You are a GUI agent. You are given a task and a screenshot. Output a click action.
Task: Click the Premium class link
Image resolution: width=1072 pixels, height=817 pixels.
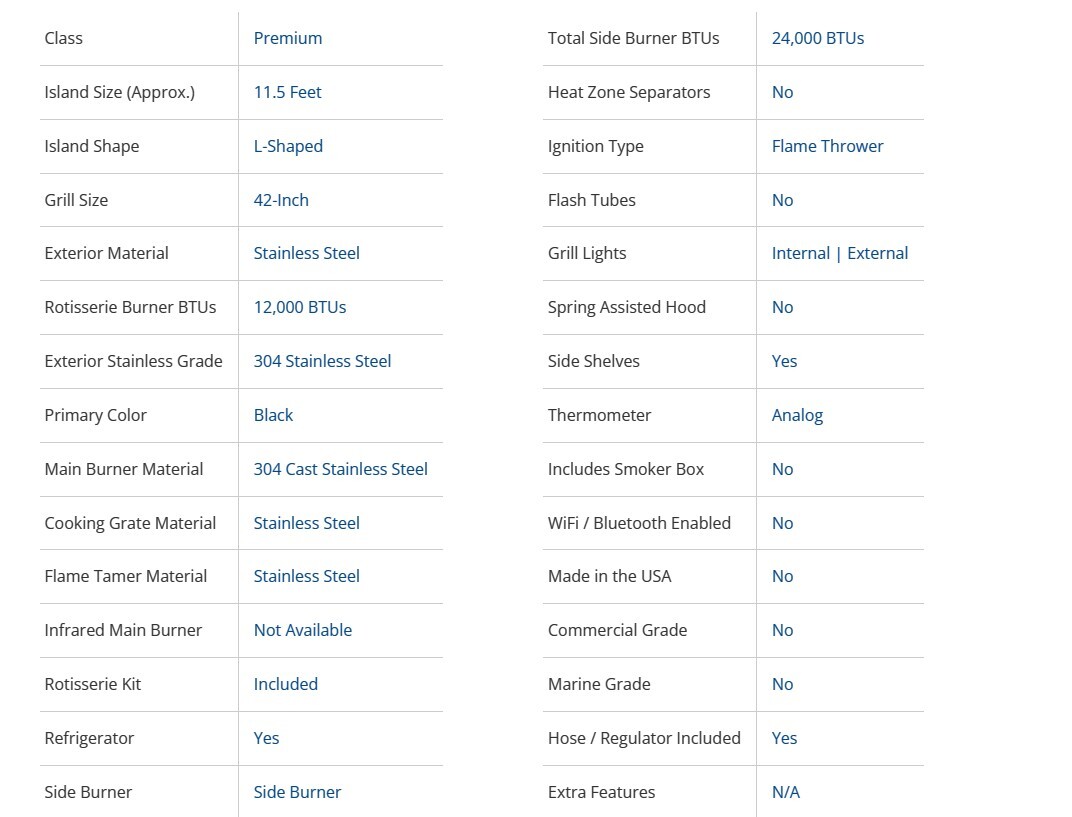tap(287, 38)
